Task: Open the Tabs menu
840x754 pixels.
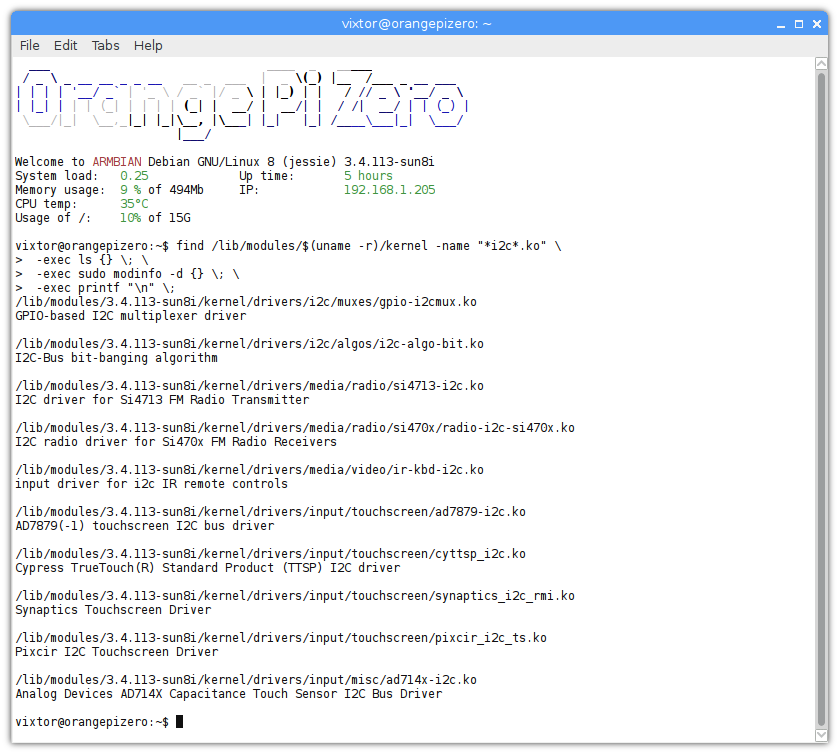Action: click(x=104, y=45)
